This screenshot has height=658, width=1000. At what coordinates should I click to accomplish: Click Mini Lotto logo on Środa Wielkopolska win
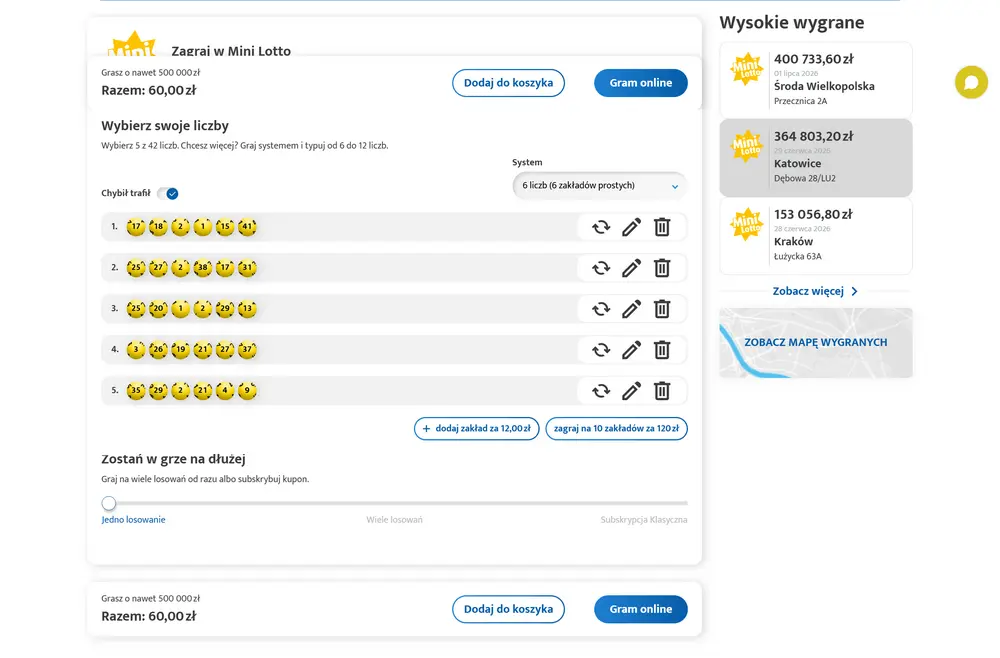tap(747, 69)
